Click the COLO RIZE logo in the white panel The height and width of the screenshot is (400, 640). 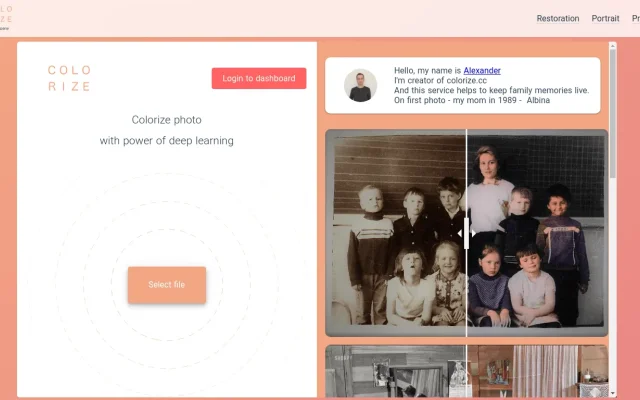[x=69, y=78]
